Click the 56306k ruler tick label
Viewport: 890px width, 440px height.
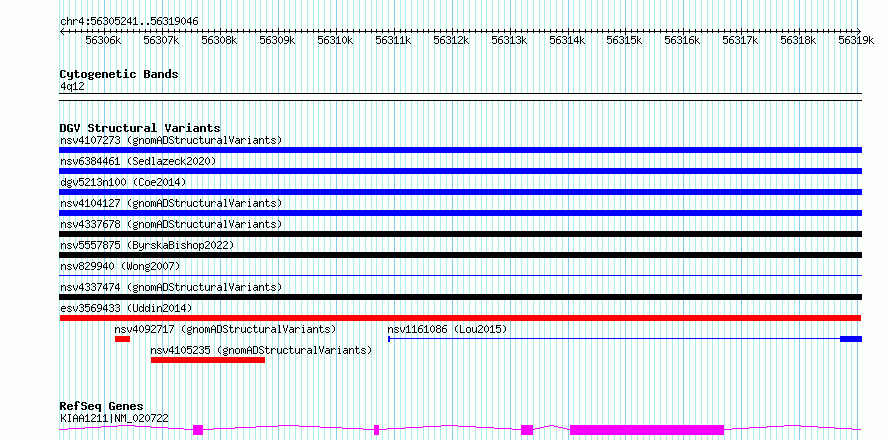[x=103, y=40]
